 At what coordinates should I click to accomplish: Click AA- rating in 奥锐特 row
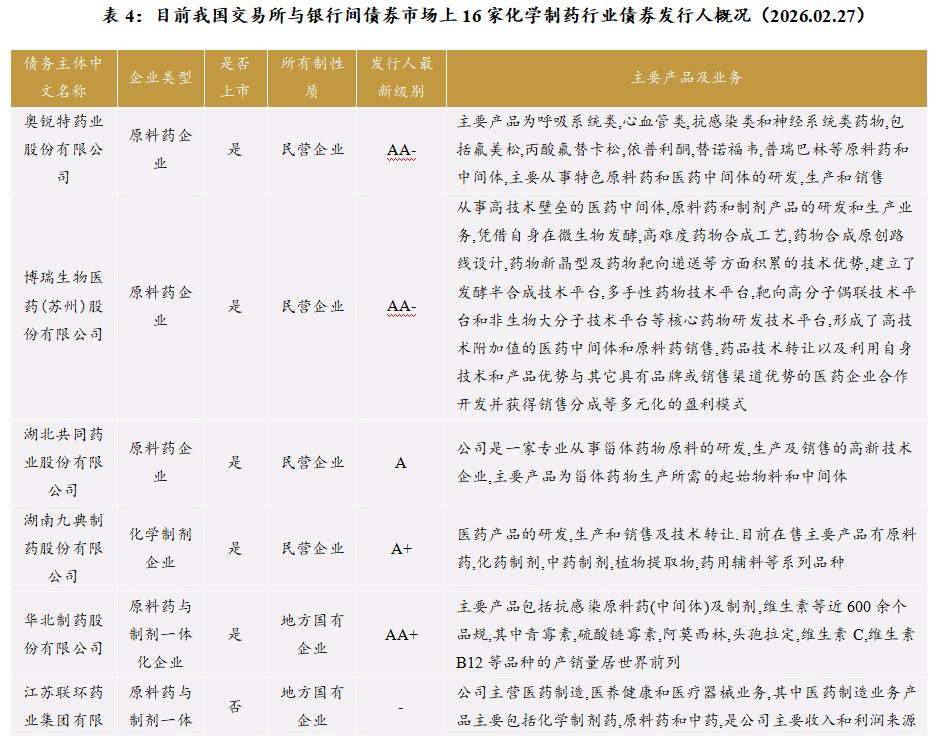401,150
